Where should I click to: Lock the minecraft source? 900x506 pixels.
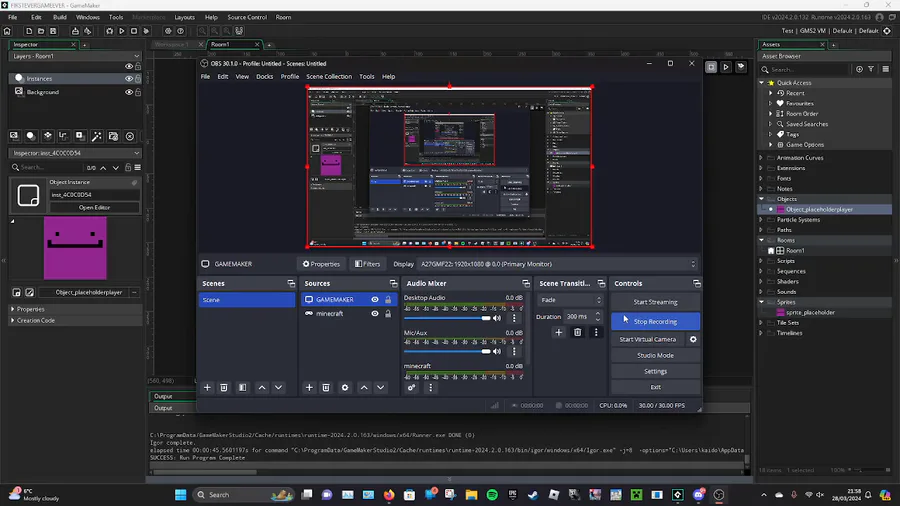(x=388, y=314)
